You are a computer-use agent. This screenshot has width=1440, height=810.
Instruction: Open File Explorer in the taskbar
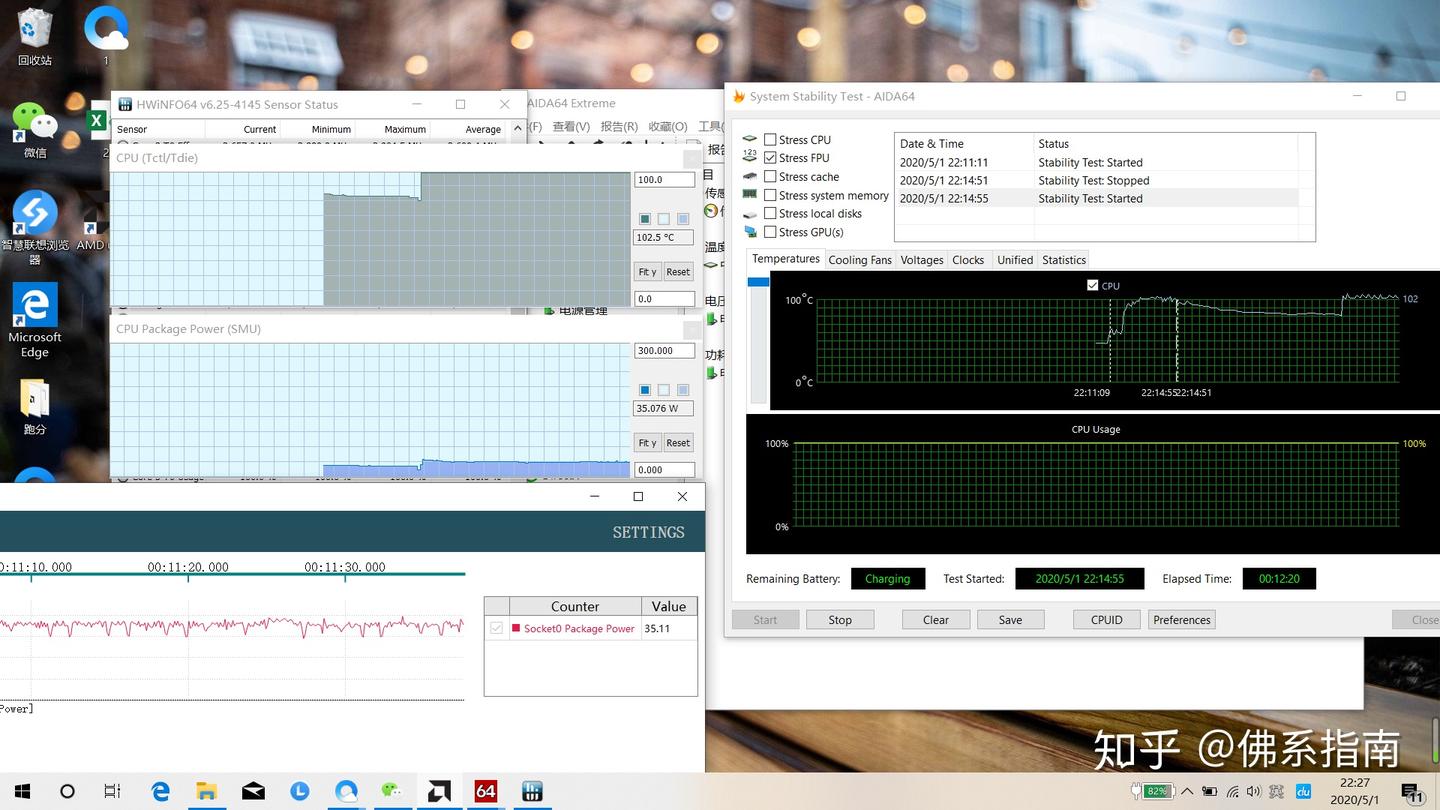coord(207,791)
